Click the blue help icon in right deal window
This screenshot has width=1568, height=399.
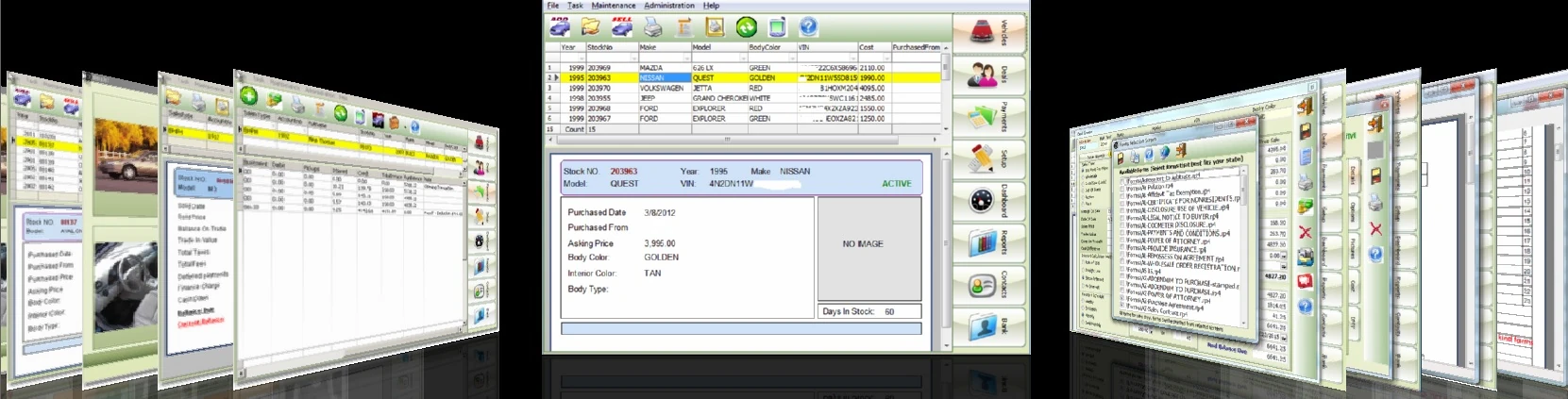coord(1305,307)
